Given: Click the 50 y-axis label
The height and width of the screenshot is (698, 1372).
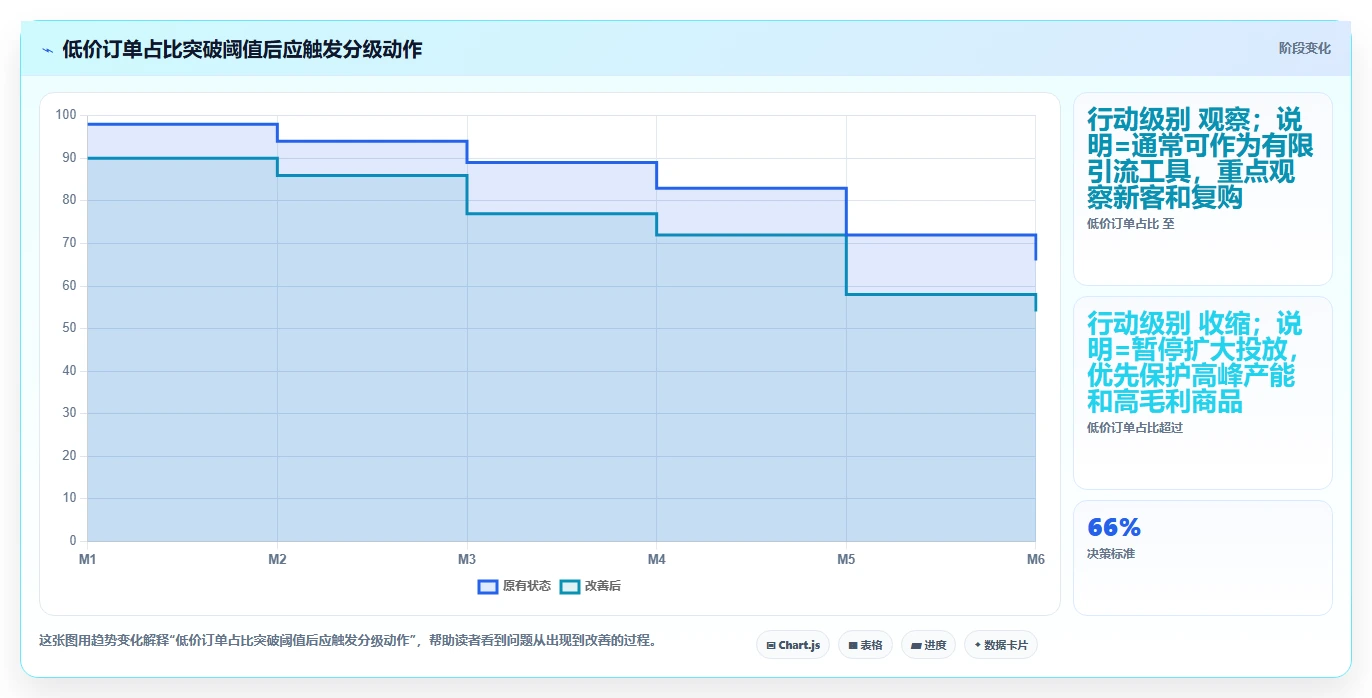Looking at the screenshot, I should (x=69, y=328).
